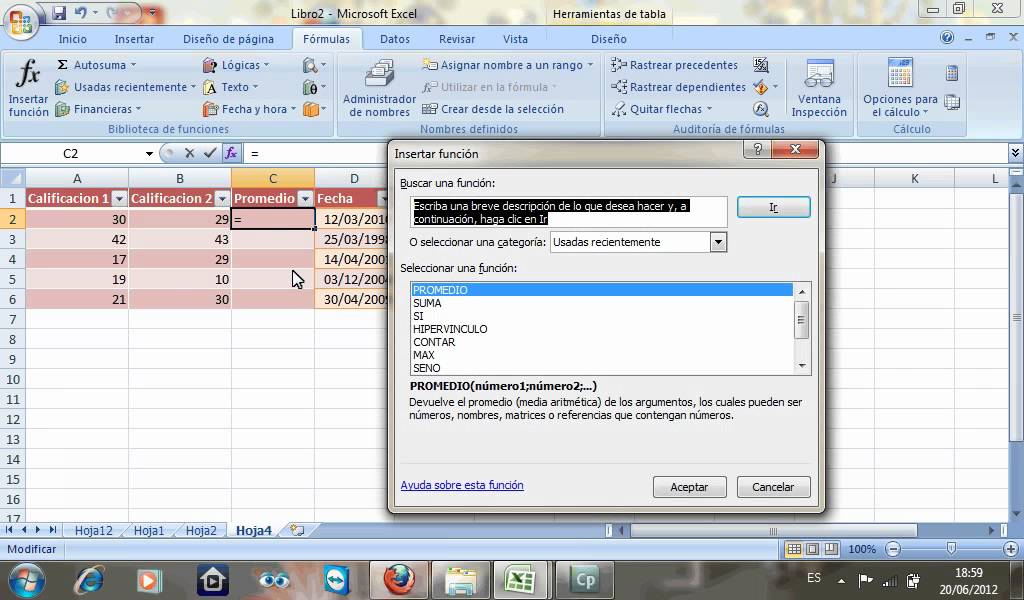Viewport: 1024px width, 600px height.
Task: Switch to Page Layout view in status bar
Action: (x=812, y=549)
